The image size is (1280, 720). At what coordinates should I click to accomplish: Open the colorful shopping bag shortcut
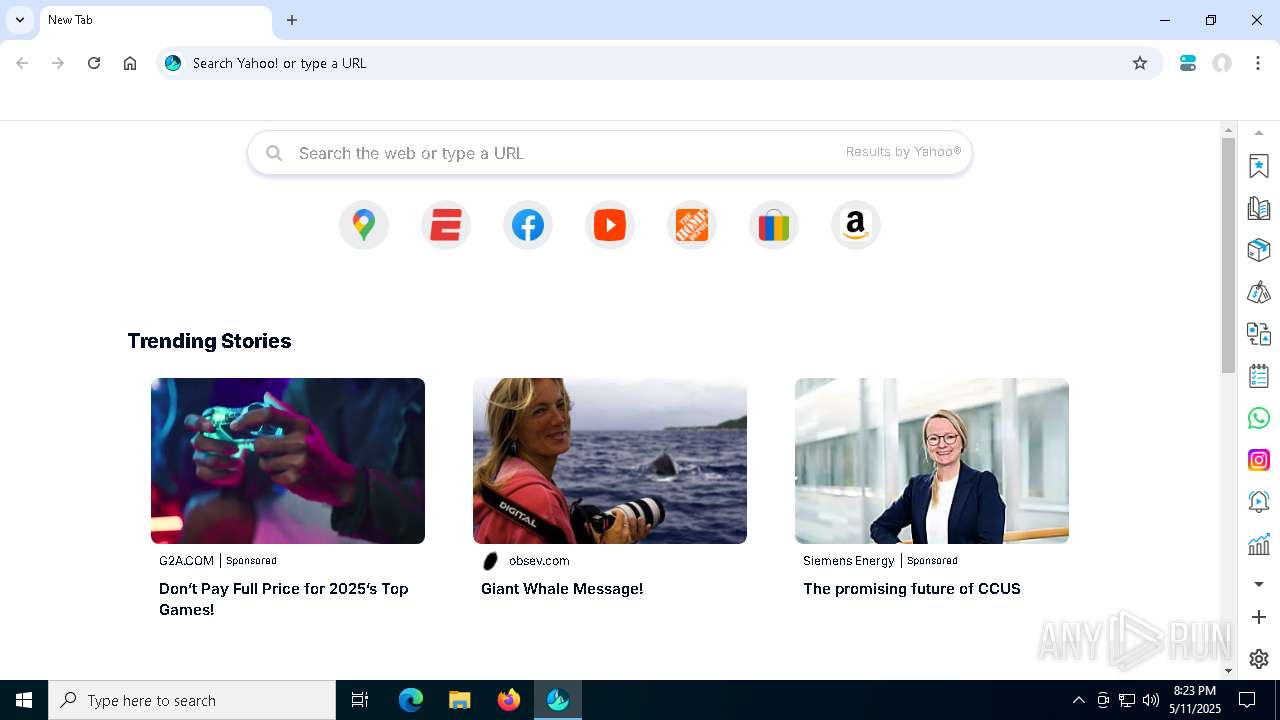coord(774,225)
